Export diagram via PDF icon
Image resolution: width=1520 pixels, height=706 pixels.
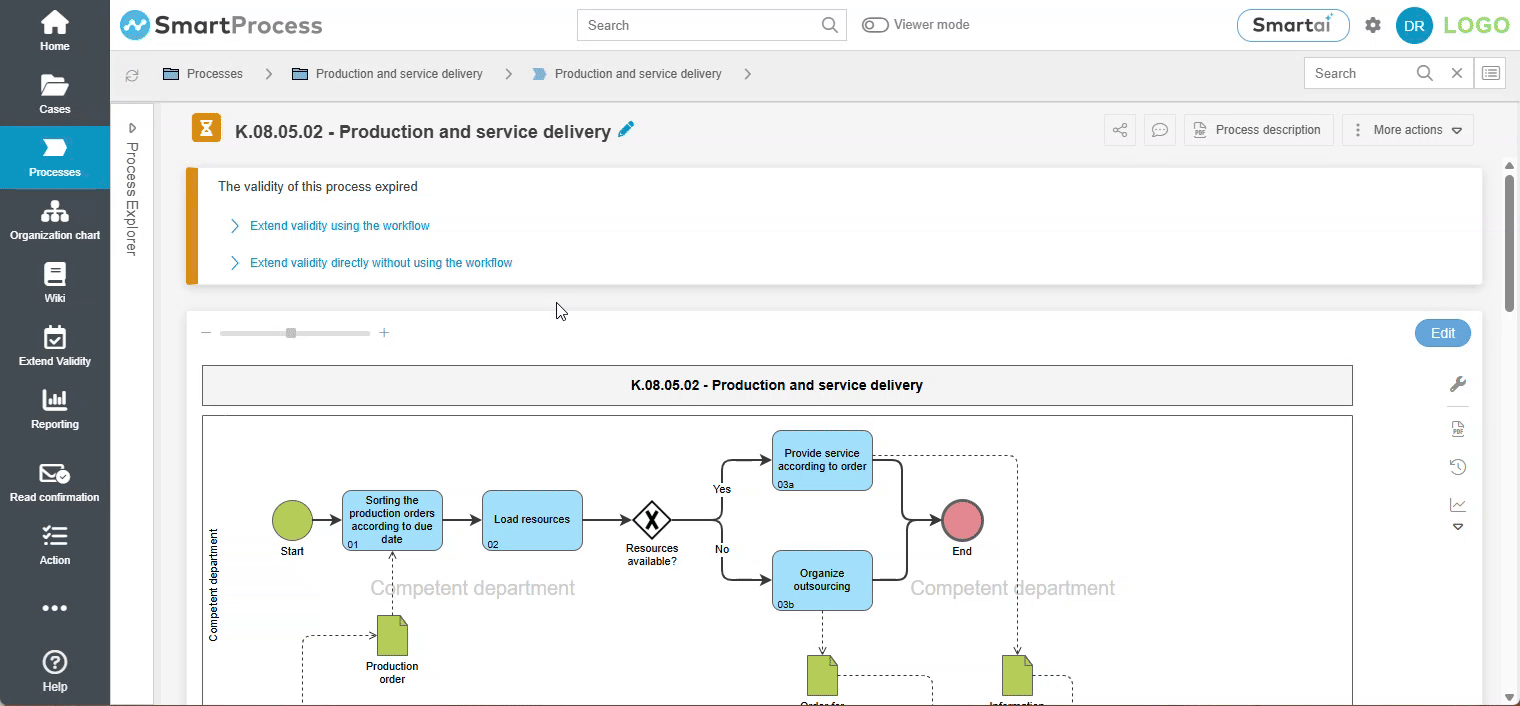coord(1458,429)
